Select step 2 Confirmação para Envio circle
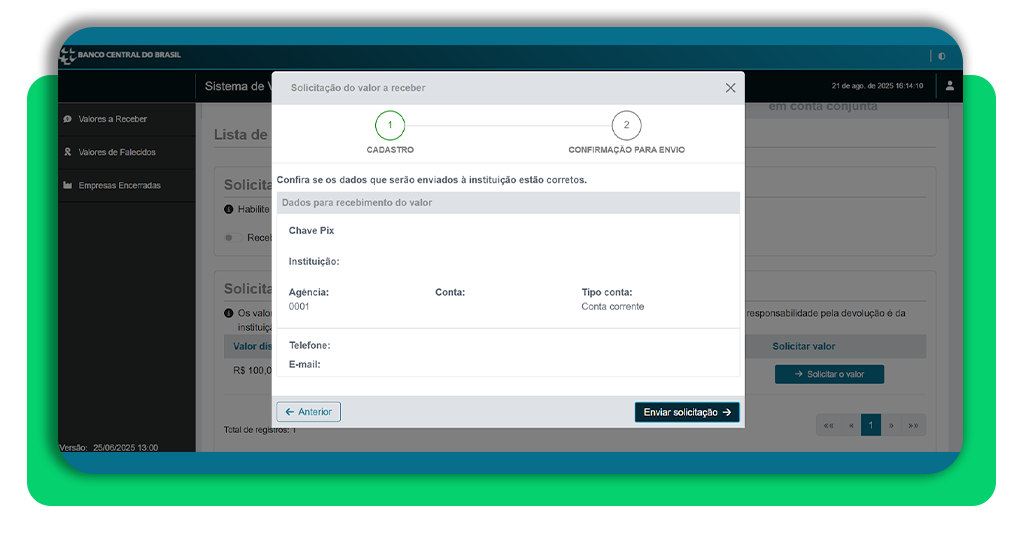 626,125
